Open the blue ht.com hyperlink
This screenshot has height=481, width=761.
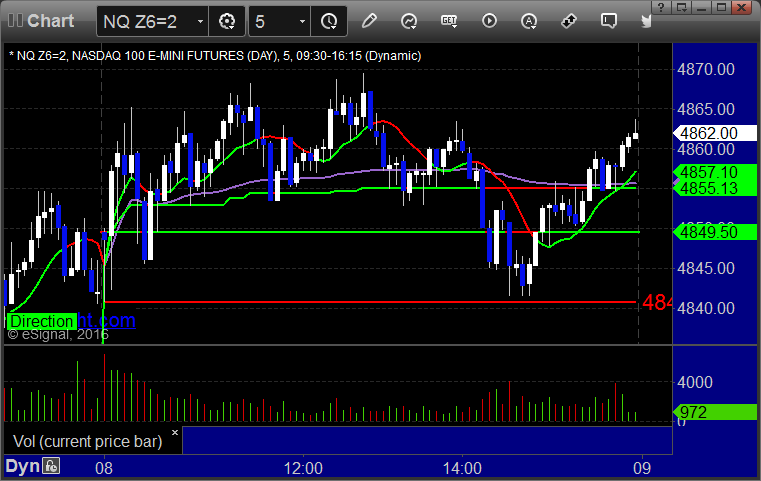pos(106,320)
